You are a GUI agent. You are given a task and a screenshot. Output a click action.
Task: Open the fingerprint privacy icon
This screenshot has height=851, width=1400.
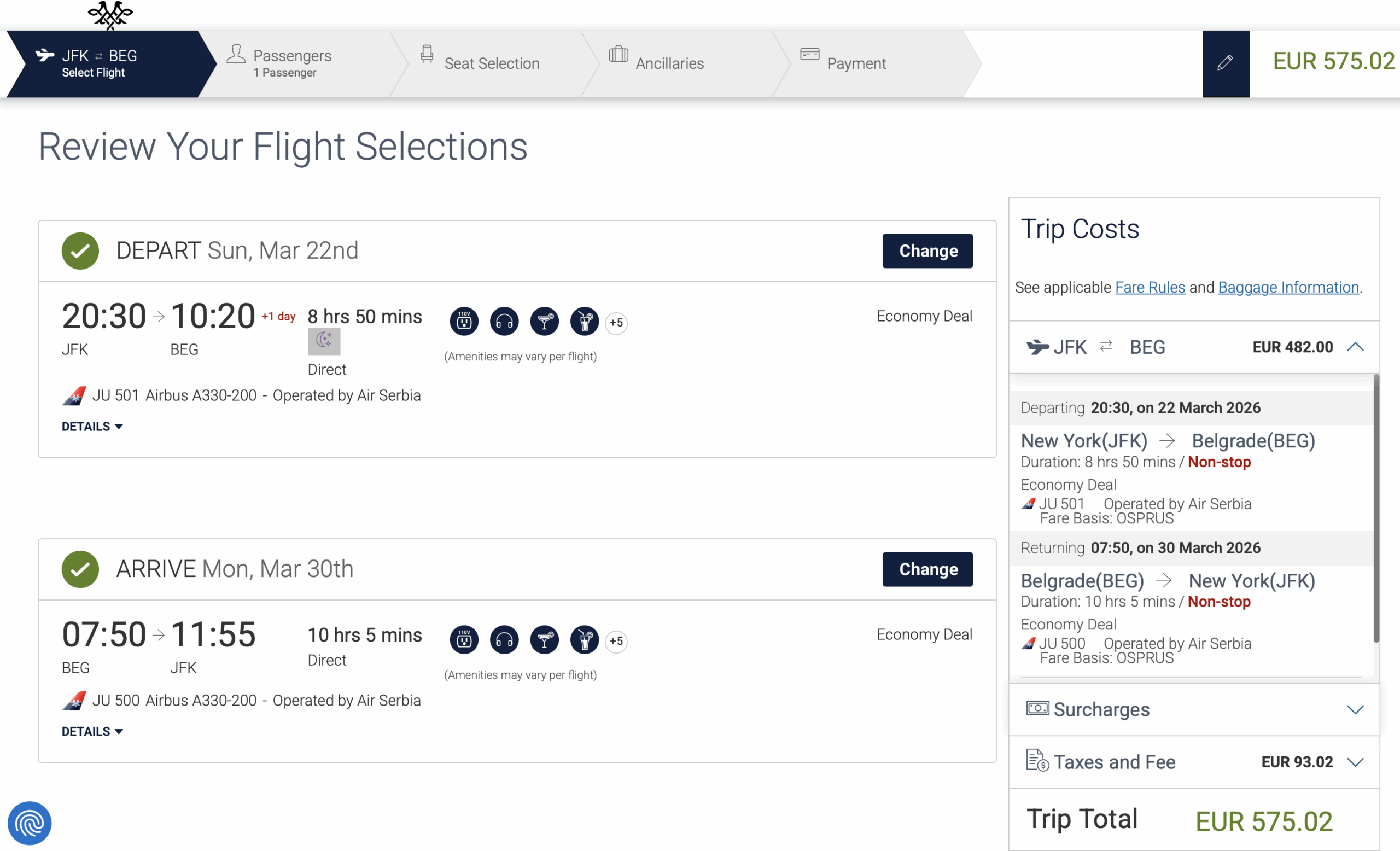30,823
